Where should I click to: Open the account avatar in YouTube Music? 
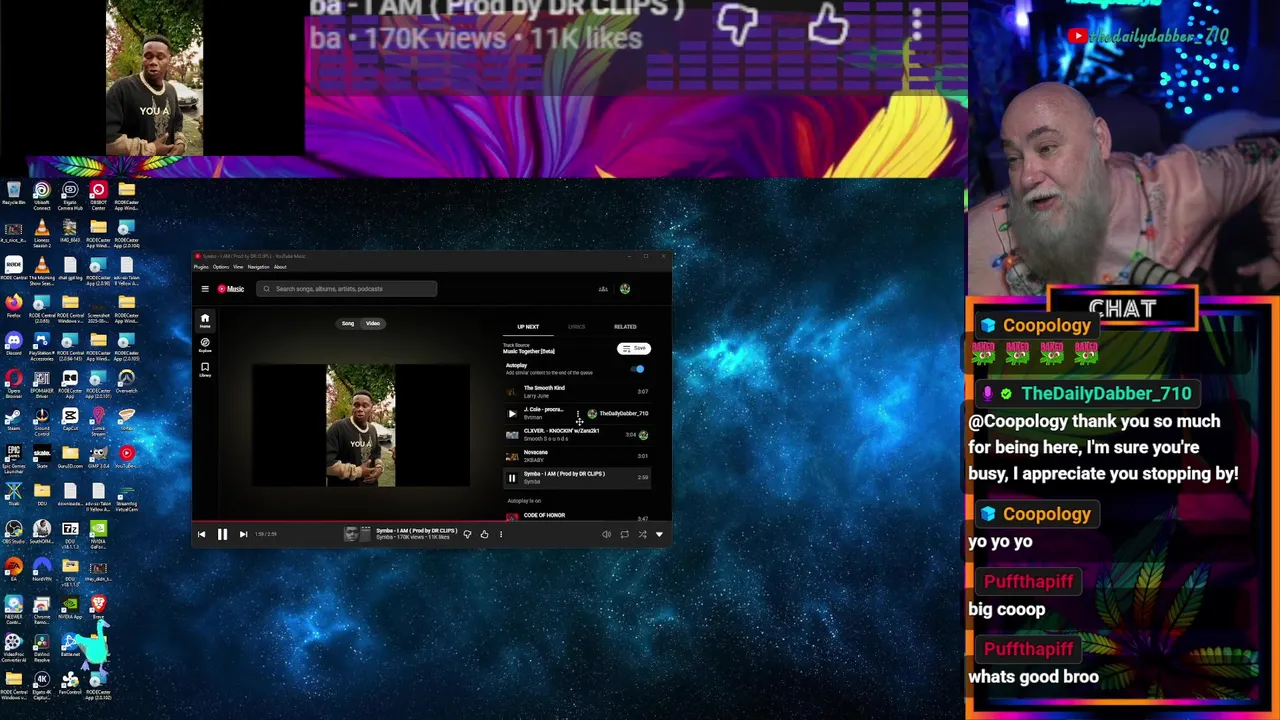click(625, 289)
